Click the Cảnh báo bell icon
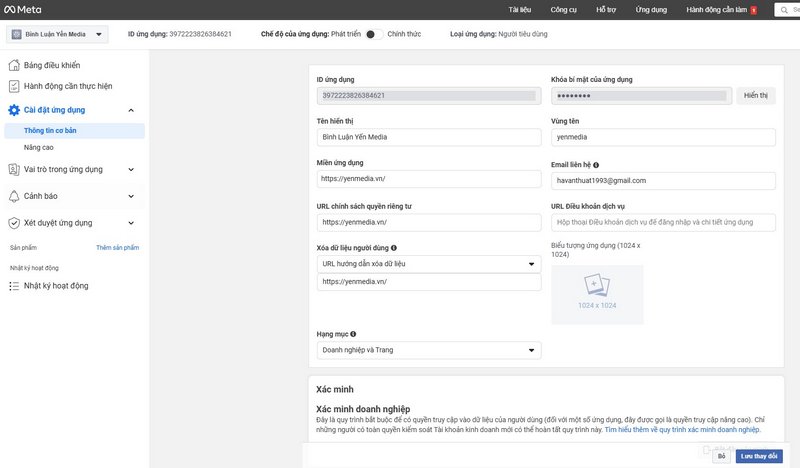800x468 pixels. click(14, 196)
